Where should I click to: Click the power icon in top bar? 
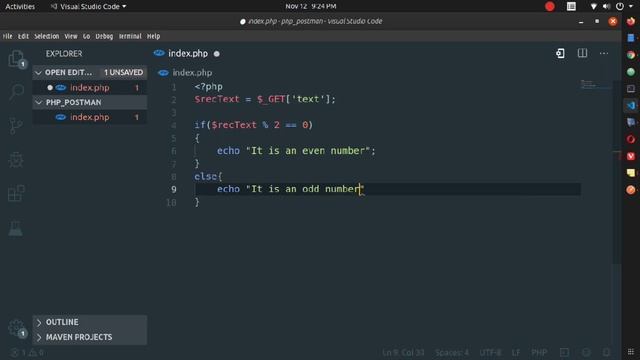click(x=620, y=7)
